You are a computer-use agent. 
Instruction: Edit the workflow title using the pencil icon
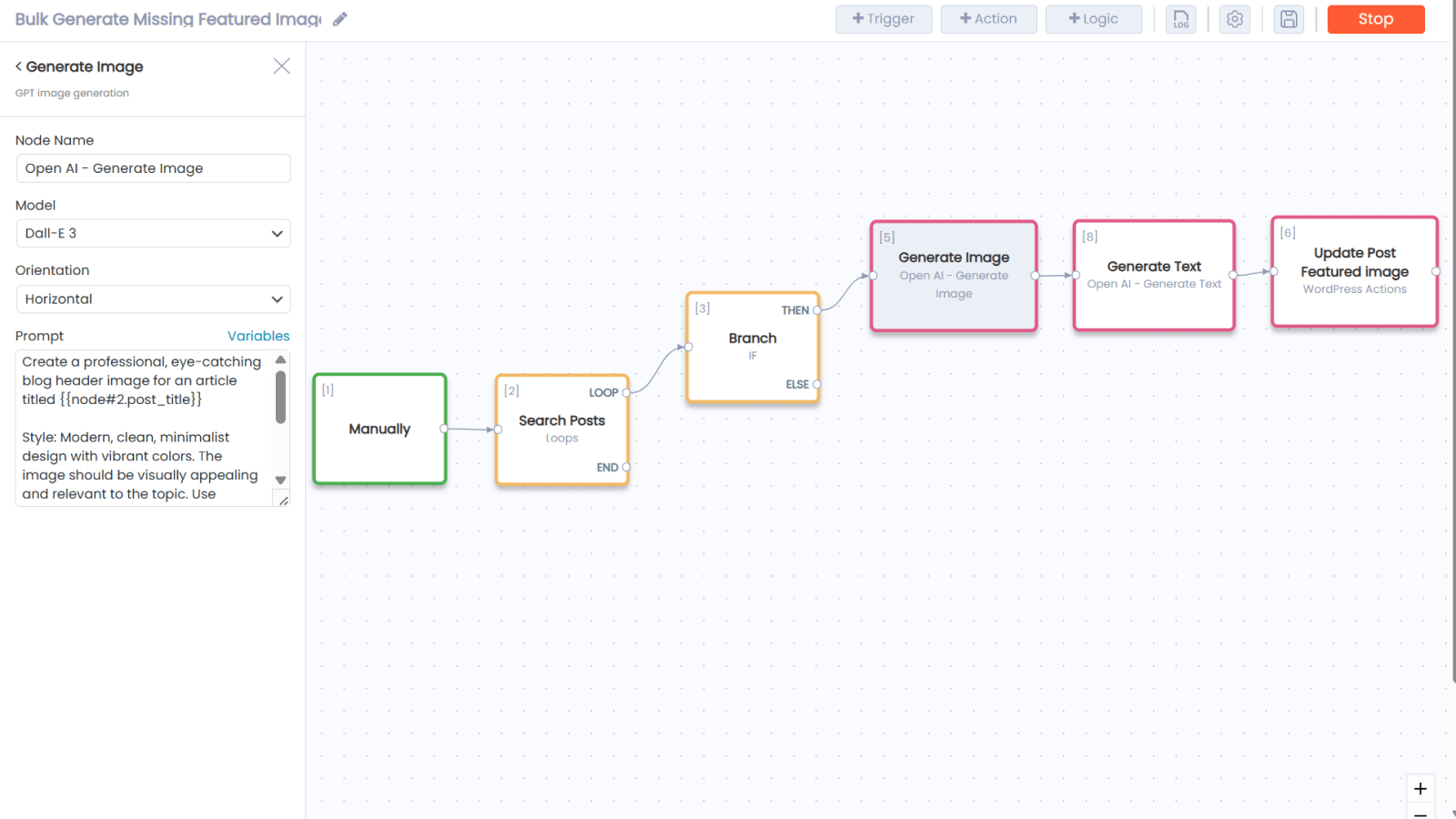tap(340, 18)
